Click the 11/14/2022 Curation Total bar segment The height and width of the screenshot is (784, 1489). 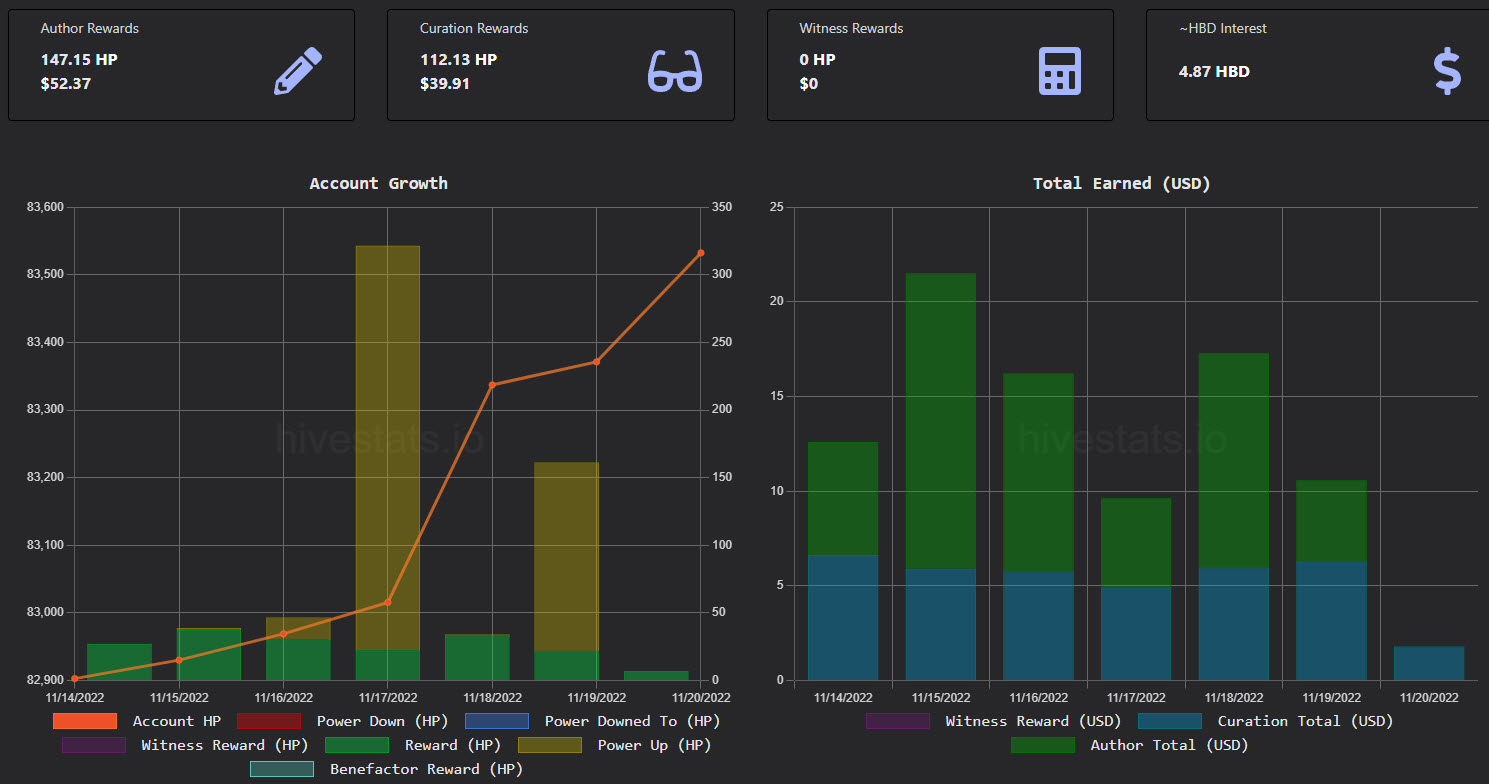pyautogui.click(x=843, y=618)
